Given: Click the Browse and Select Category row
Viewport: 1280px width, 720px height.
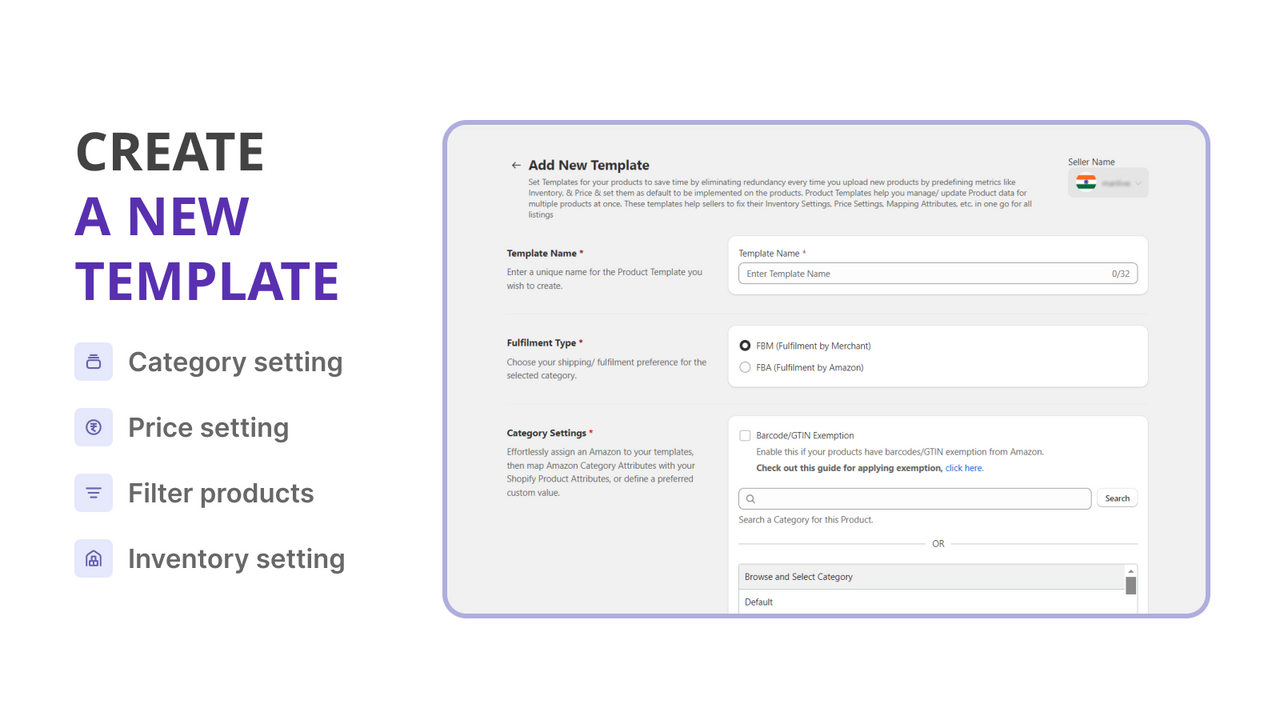Looking at the screenshot, I should coord(932,577).
